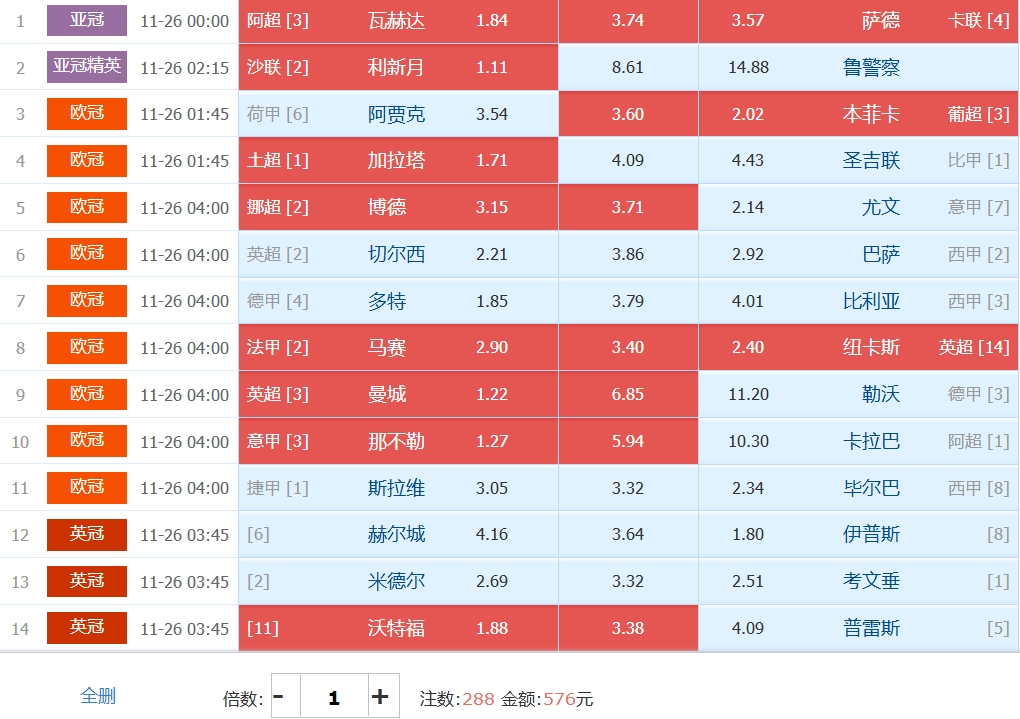Increase the multiplier with the plus button
This screenshot has height=719, width=1020.
tap(380, 696)
